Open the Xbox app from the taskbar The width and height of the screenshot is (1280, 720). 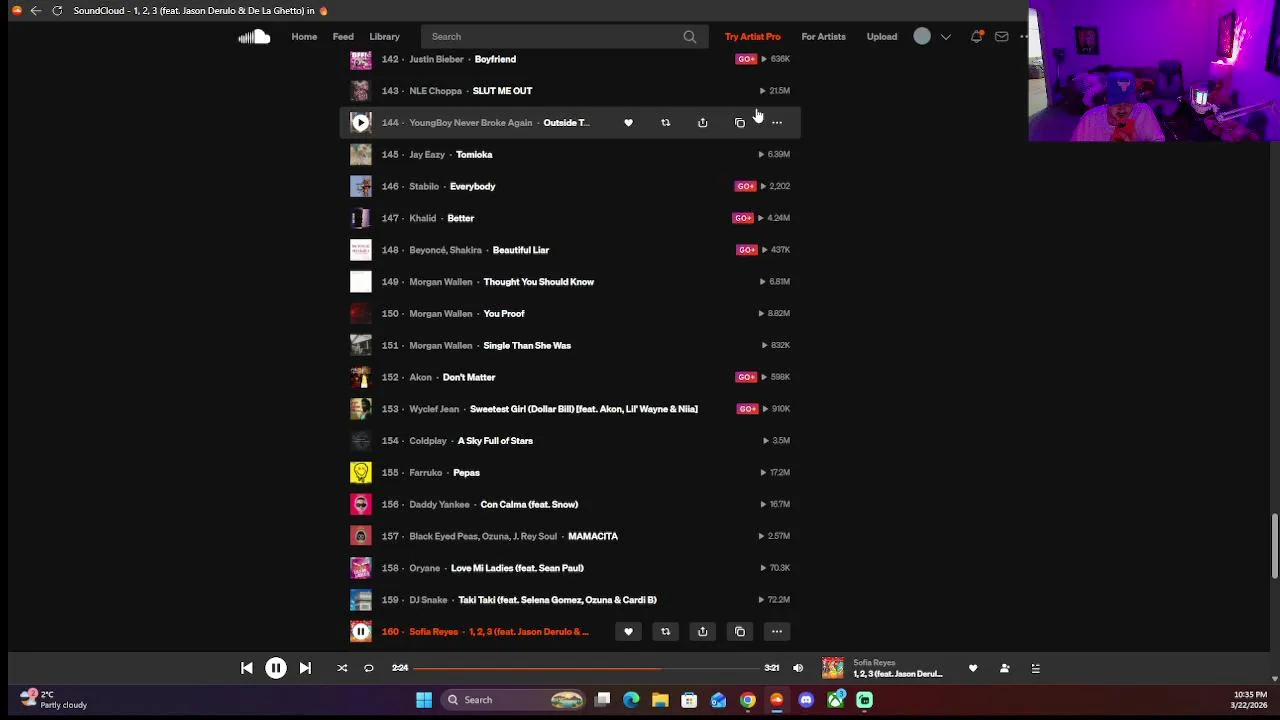click(835, 700)
